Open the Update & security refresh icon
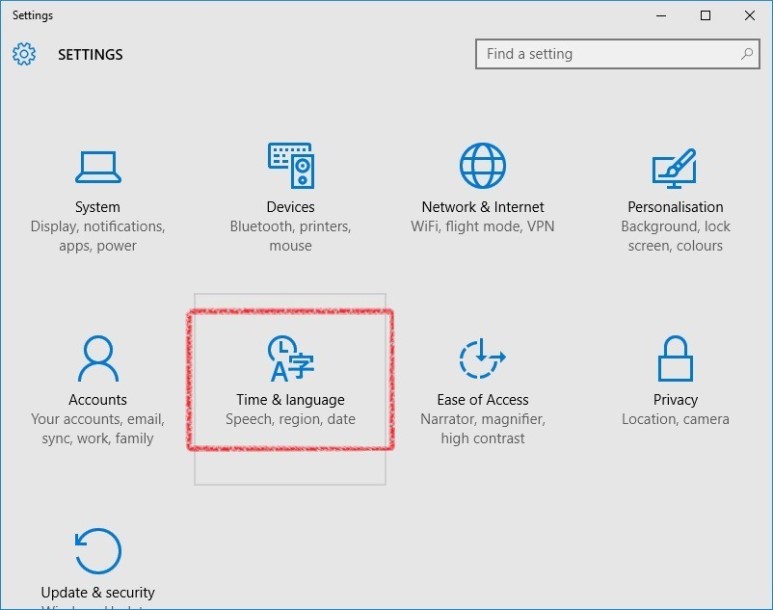Viewport: 773px width, 610px height. point(98,551)
